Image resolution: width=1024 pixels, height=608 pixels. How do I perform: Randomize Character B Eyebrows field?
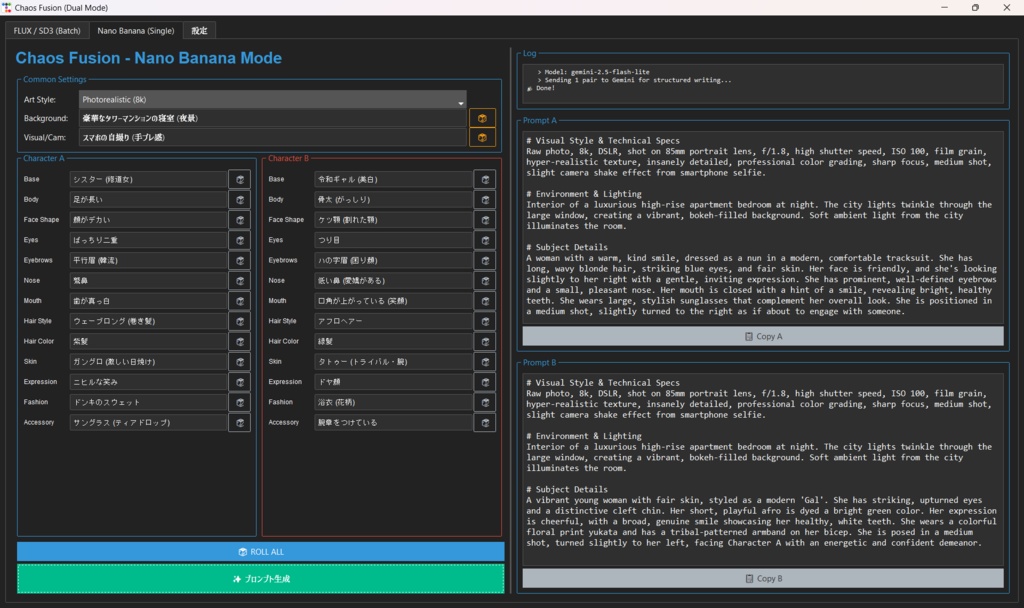485,261
